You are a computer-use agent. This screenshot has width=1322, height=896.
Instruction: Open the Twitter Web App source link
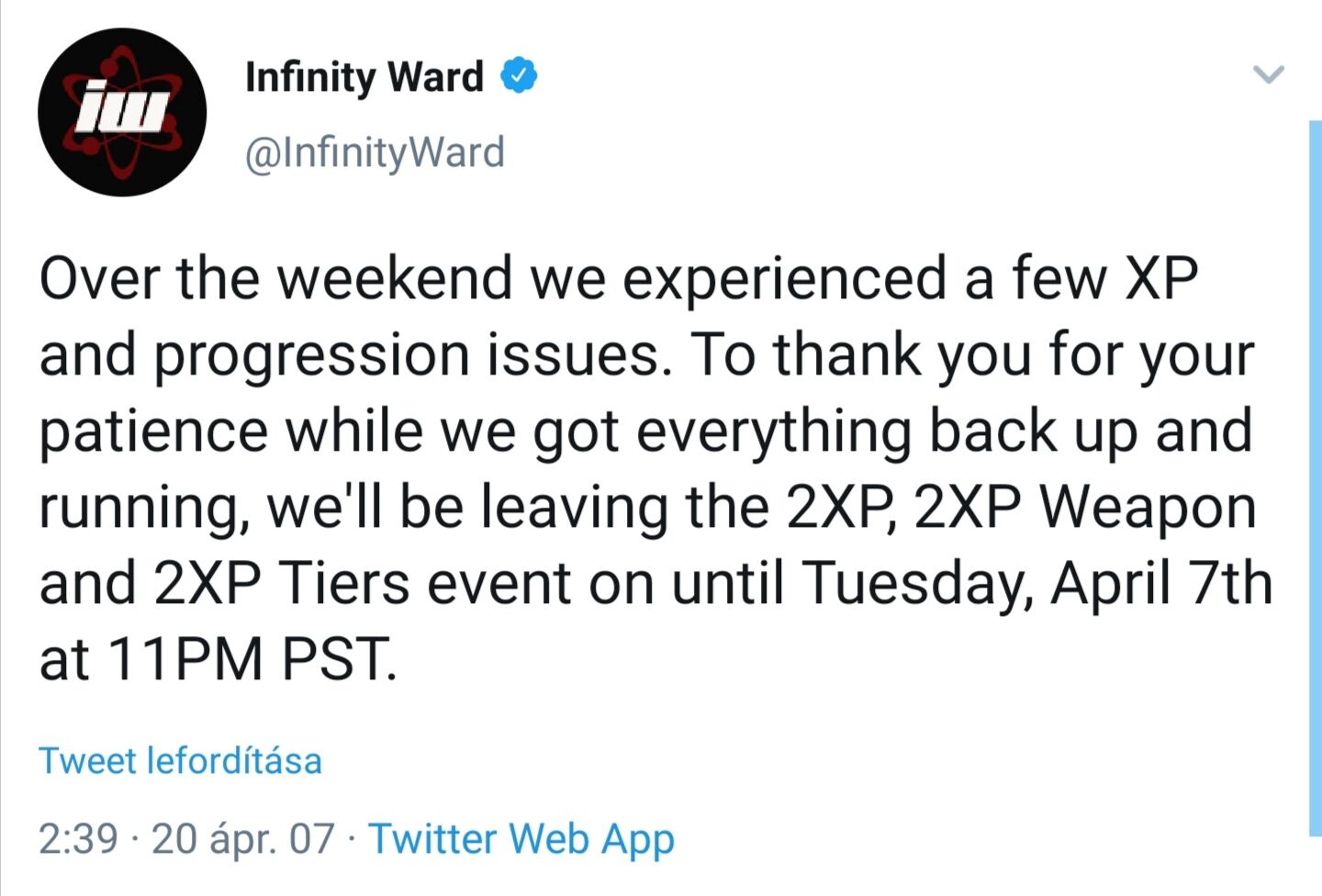(521, 838)
